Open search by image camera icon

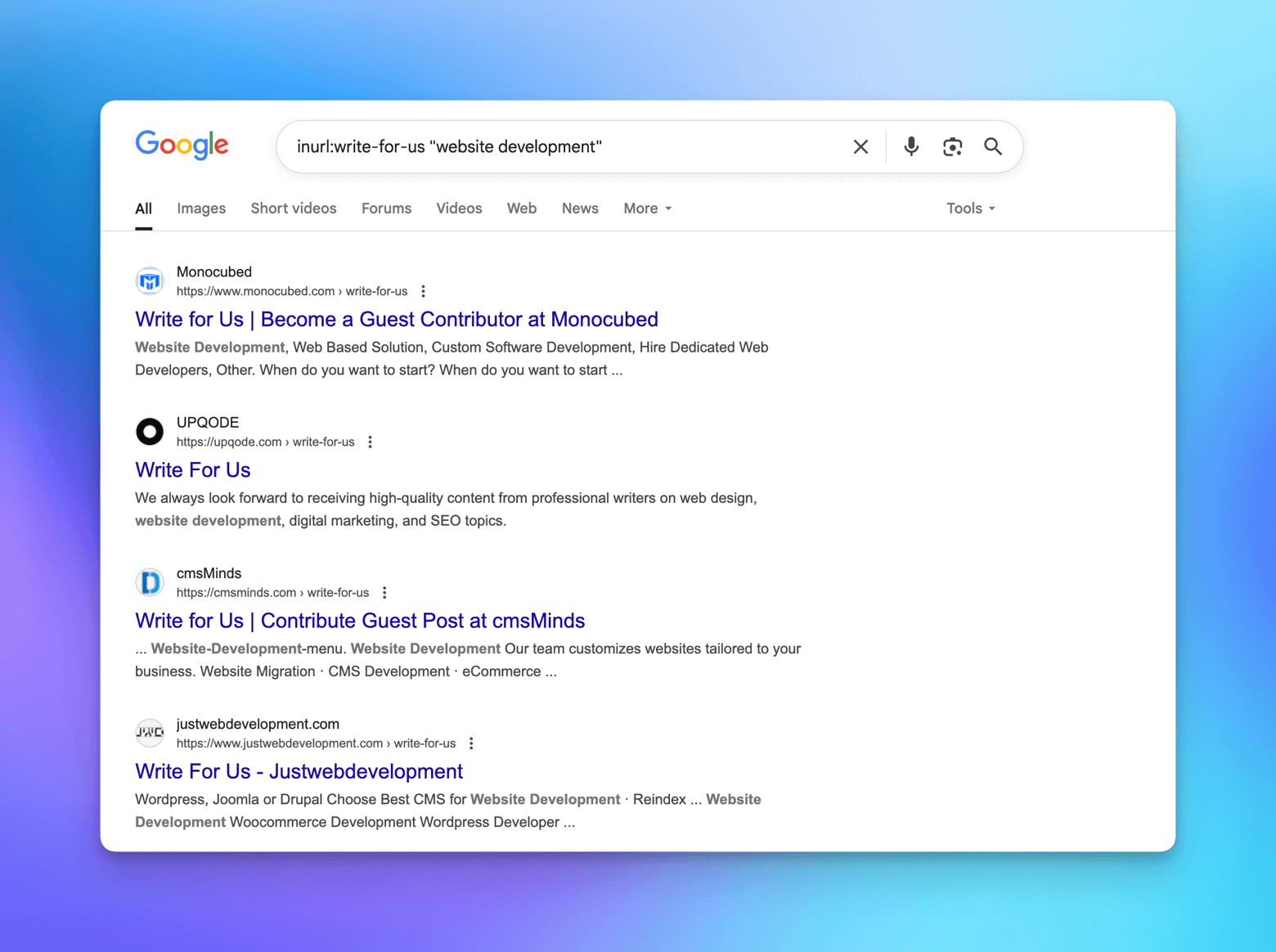pos(952,146)
